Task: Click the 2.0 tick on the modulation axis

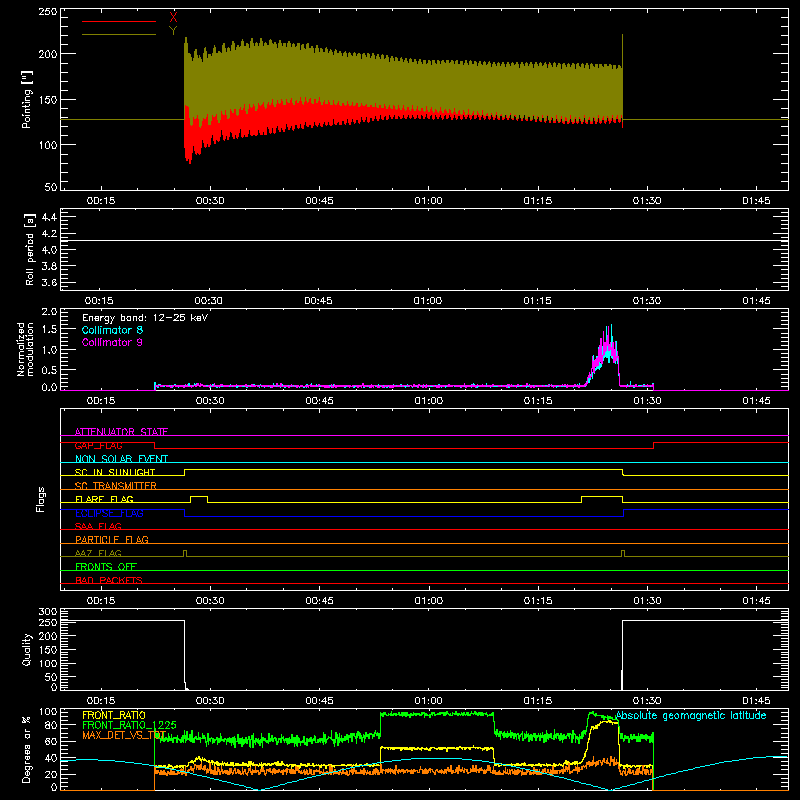Action: point(49,312)
